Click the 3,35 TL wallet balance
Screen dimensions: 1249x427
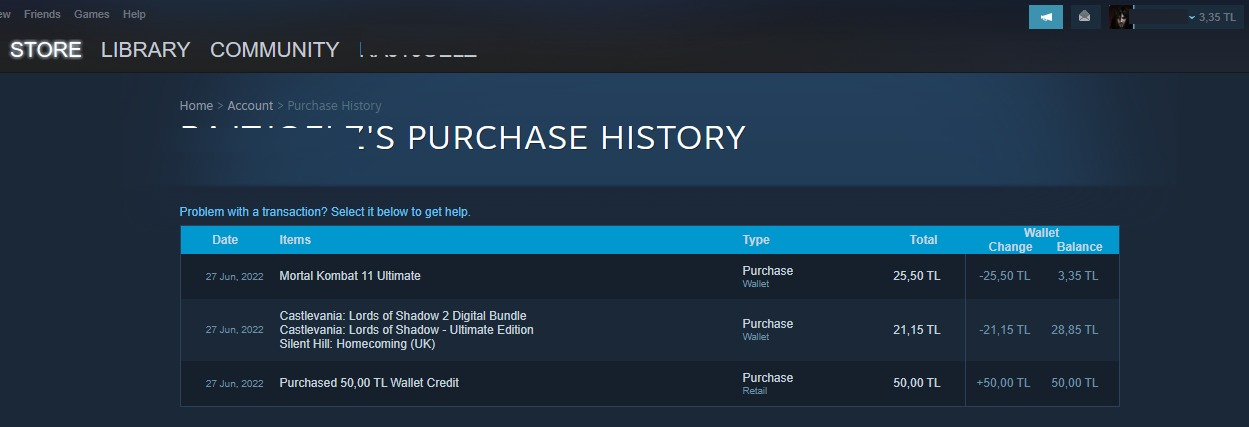pos(1217,17)
